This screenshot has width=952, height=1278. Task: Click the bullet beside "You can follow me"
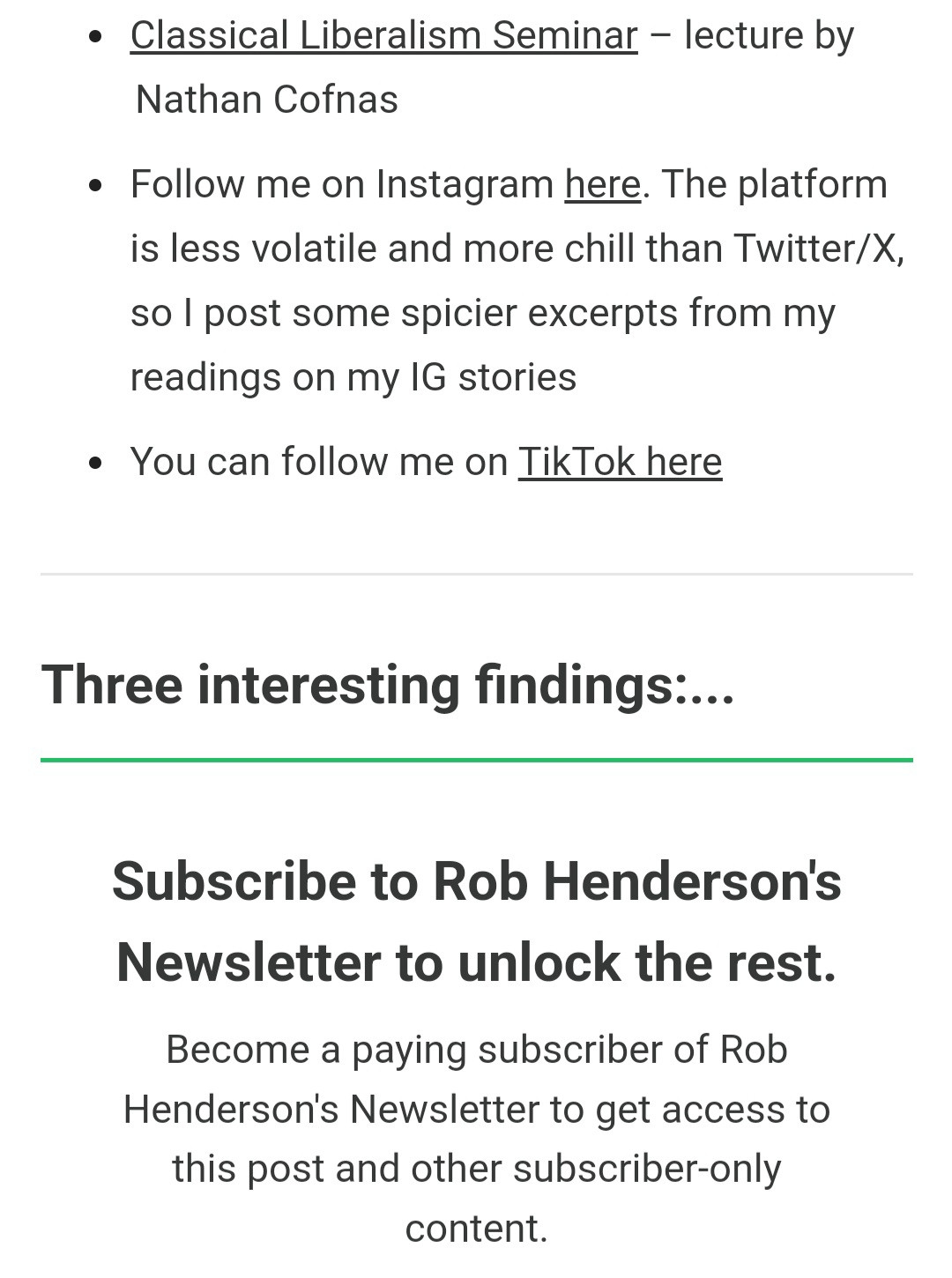96,464
